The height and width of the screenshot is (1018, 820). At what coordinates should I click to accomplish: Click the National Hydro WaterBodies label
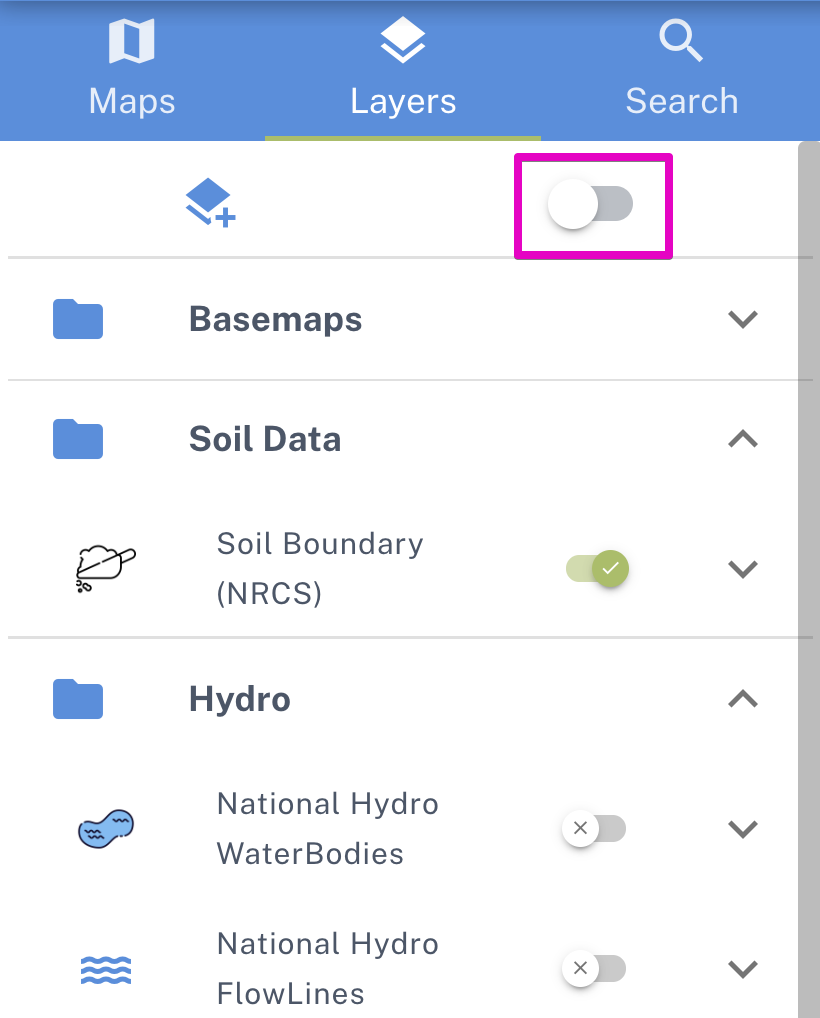[327, 828]
